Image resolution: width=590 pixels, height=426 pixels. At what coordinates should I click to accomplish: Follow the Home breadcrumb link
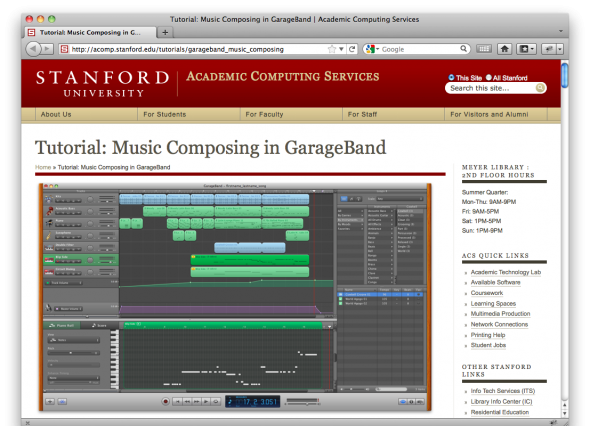(x=43, y=167)
